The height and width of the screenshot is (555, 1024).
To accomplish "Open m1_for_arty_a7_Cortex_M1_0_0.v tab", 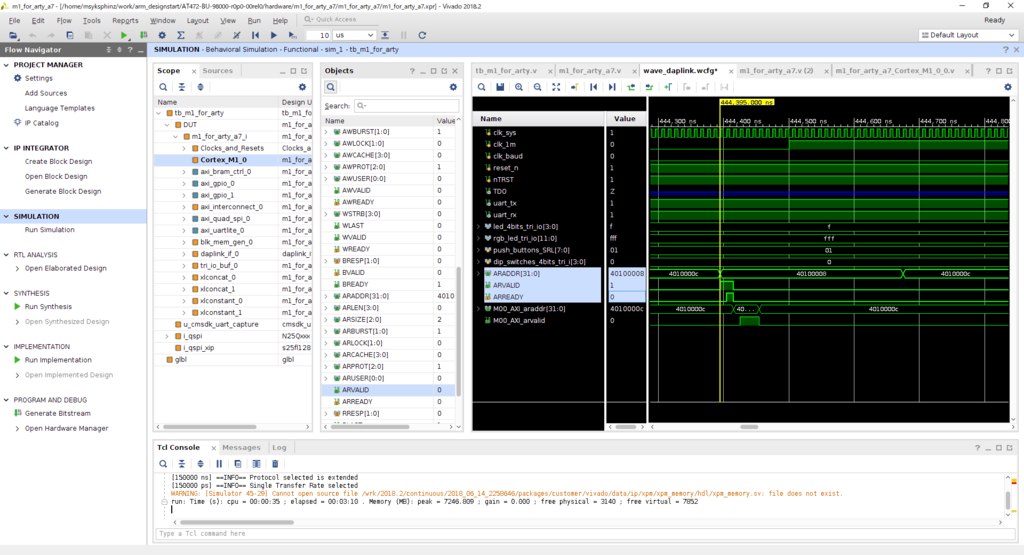I will 895,71.
